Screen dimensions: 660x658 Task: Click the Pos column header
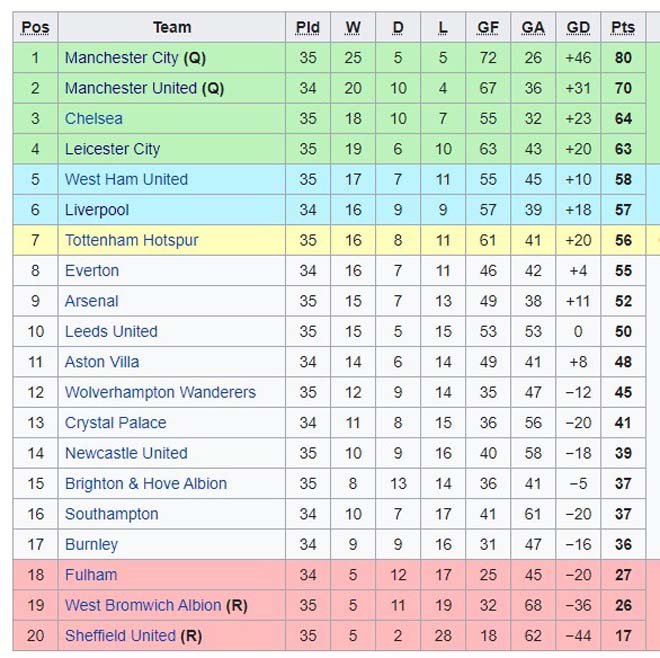35,27
